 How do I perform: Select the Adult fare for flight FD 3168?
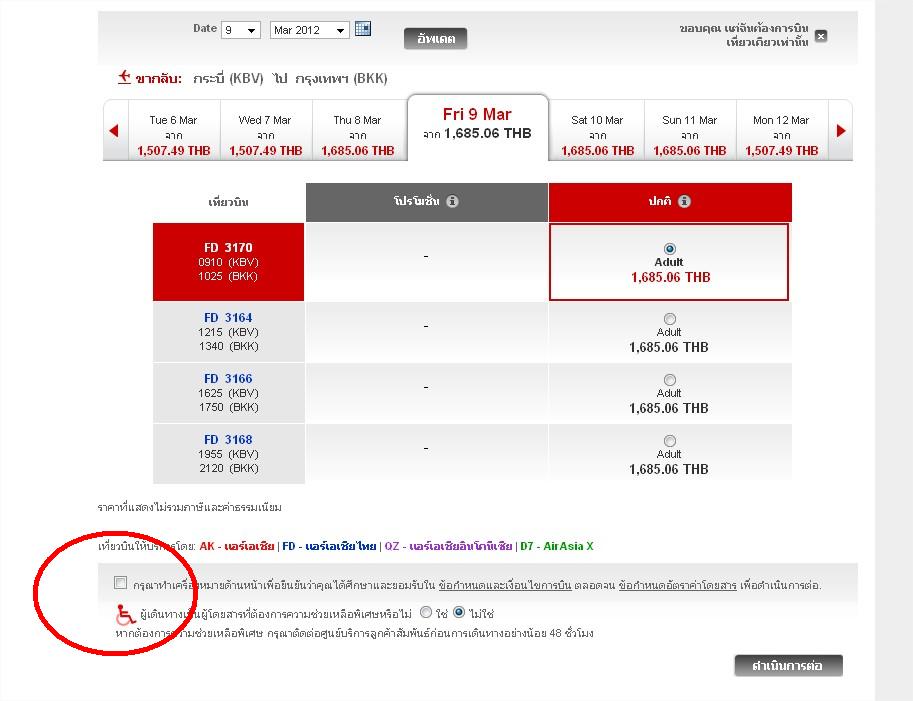click(670, 441)
